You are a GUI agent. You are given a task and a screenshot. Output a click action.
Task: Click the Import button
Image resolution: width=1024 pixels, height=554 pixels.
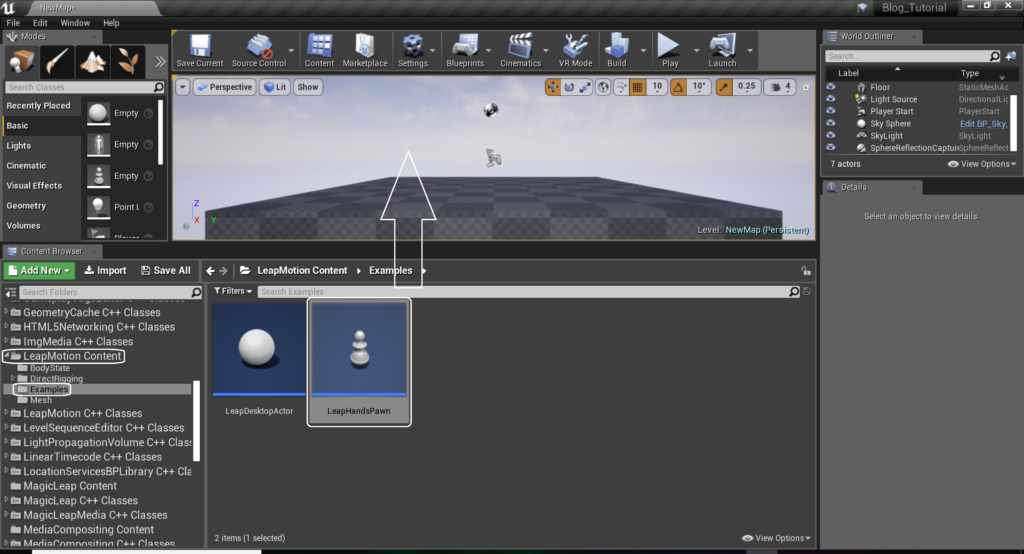(105, 270)
